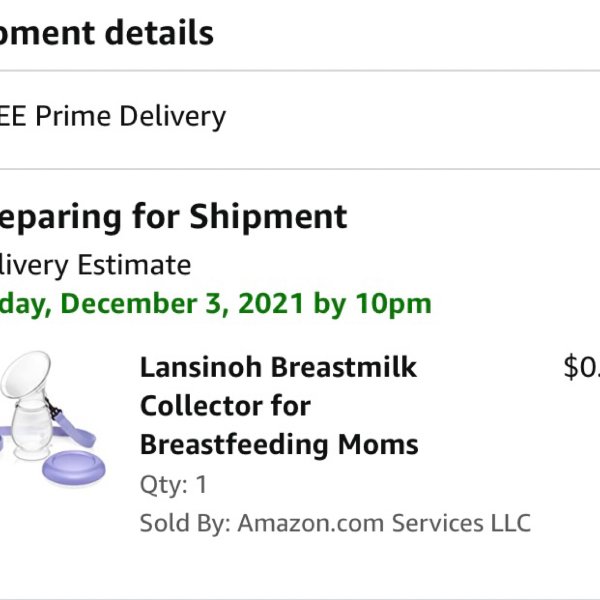Click the 'Sold By:' label

(x=185, y=523)
